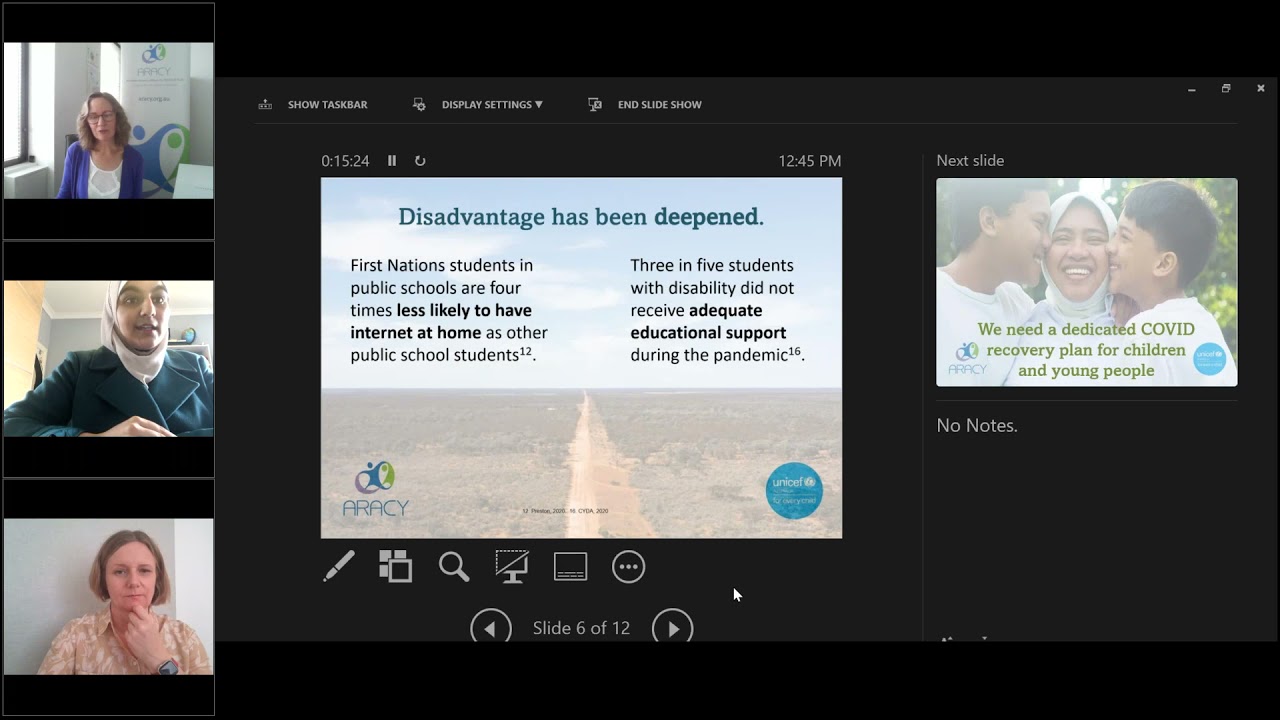Select the middle participant wearing a headscarf
The width and height of the screenshot is (1280, 720).
tap(108, 359)
